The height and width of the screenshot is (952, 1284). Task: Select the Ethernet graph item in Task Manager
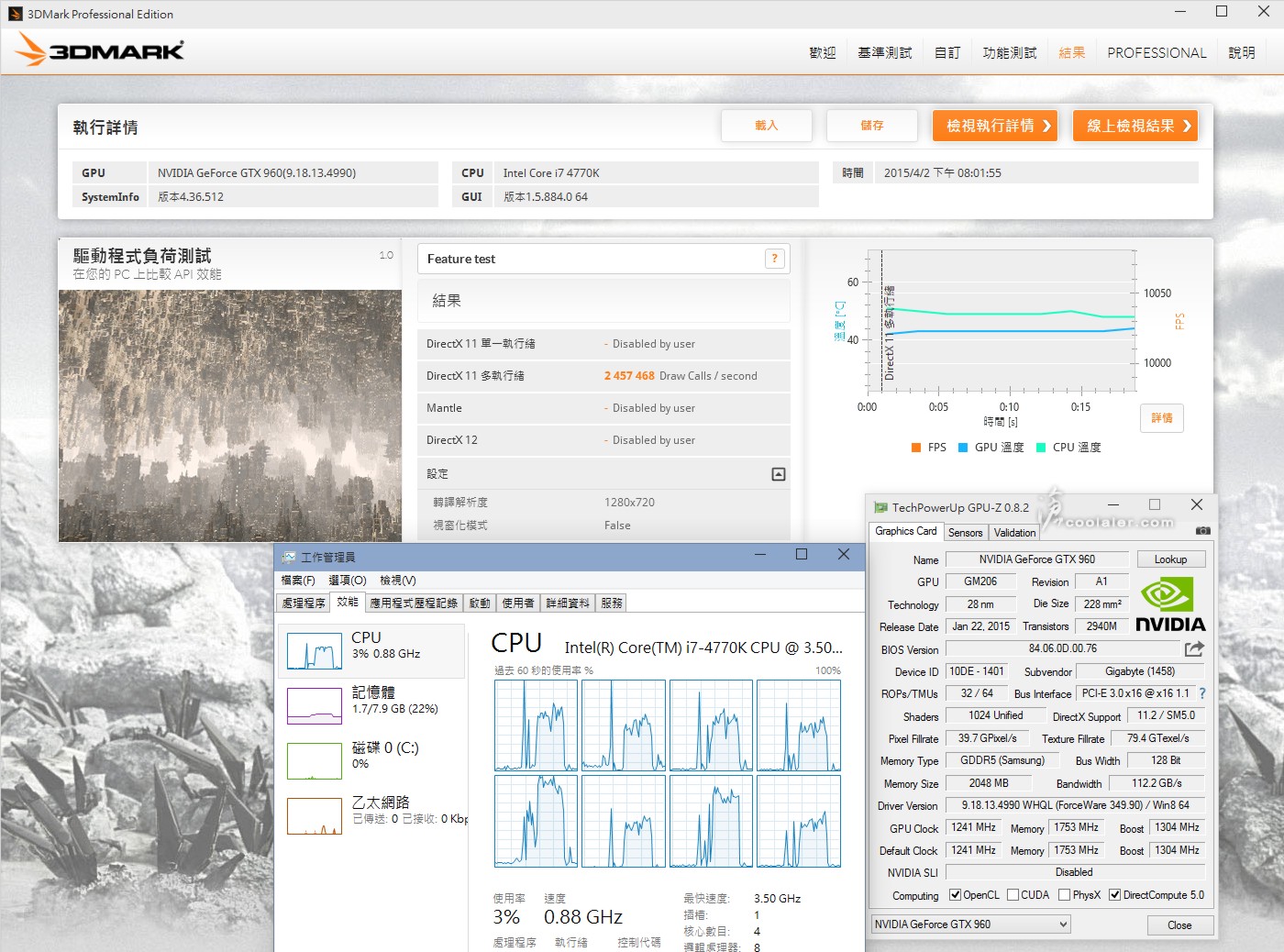point(315,816)
